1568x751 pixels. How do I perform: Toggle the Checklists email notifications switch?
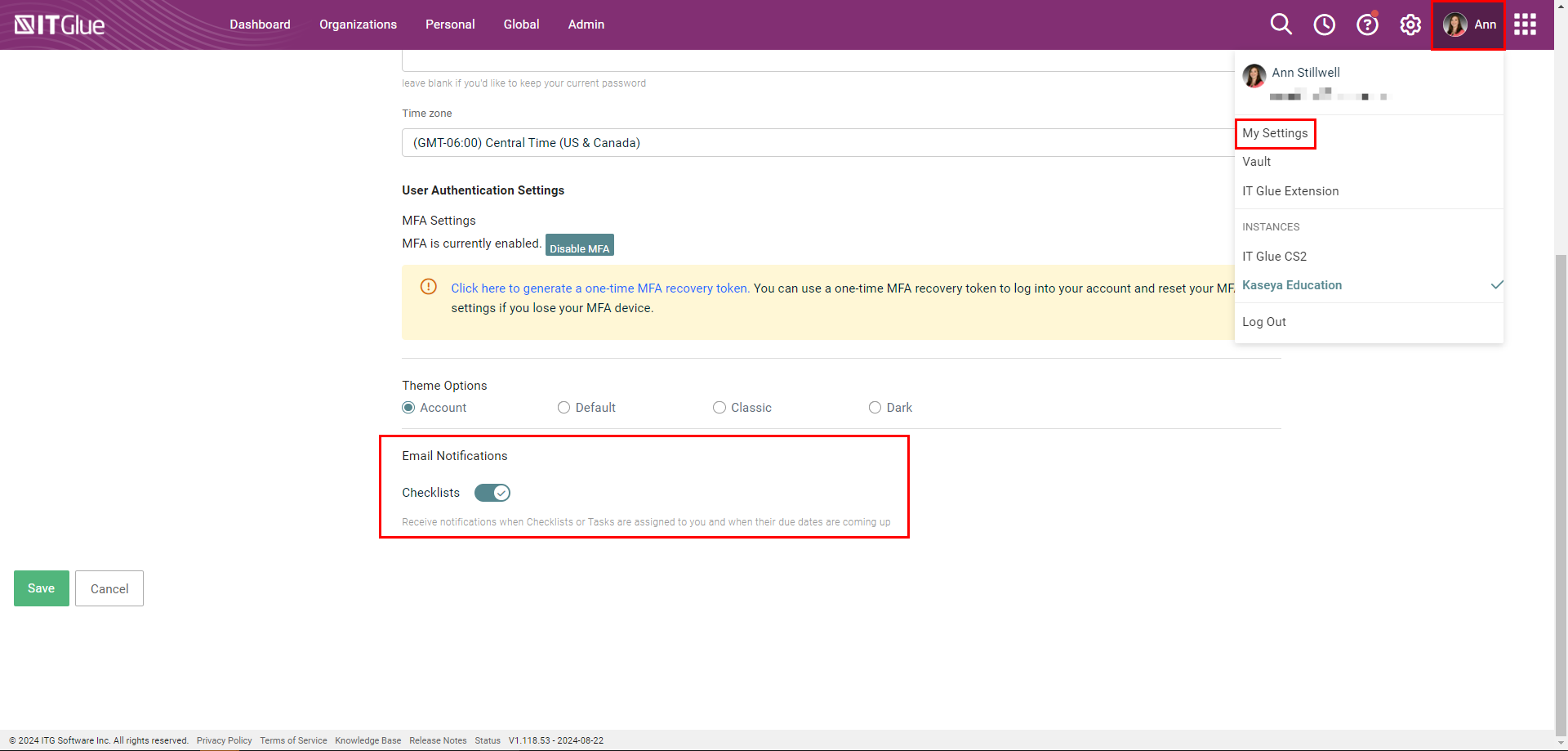click(492, 493)
